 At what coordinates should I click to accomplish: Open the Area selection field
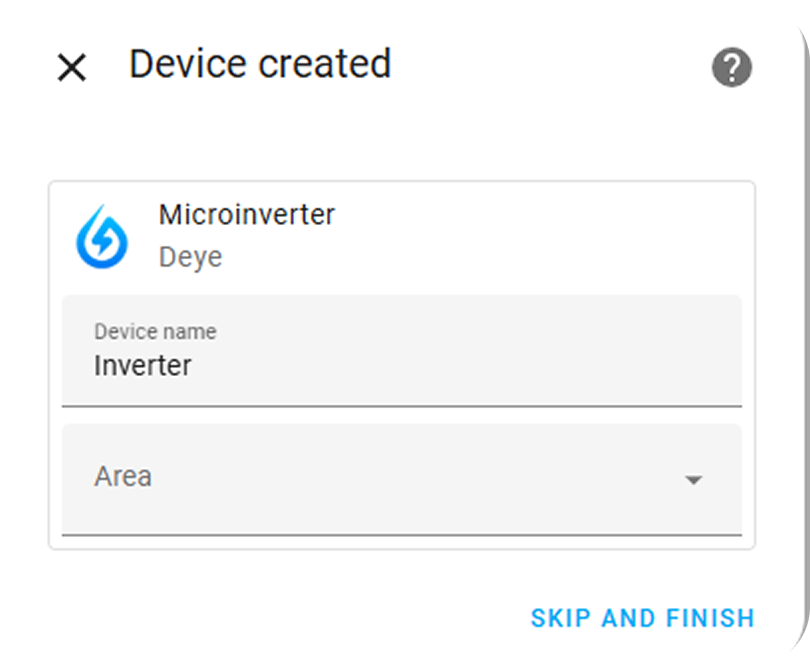402,479
